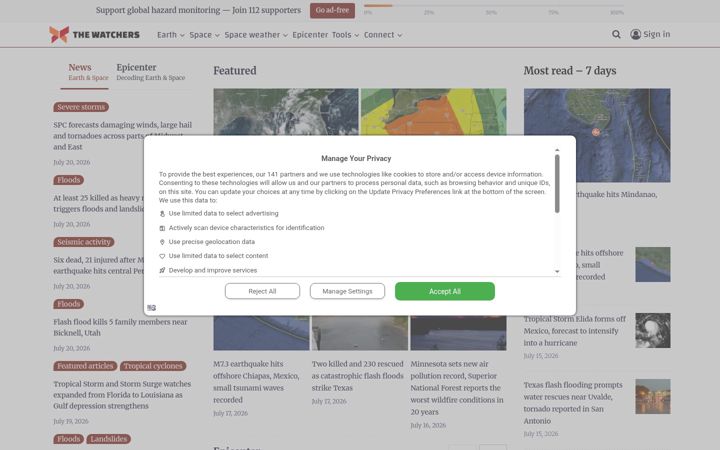Click the Sign in link
720x450 pixels.
click(x=656, y=34)
